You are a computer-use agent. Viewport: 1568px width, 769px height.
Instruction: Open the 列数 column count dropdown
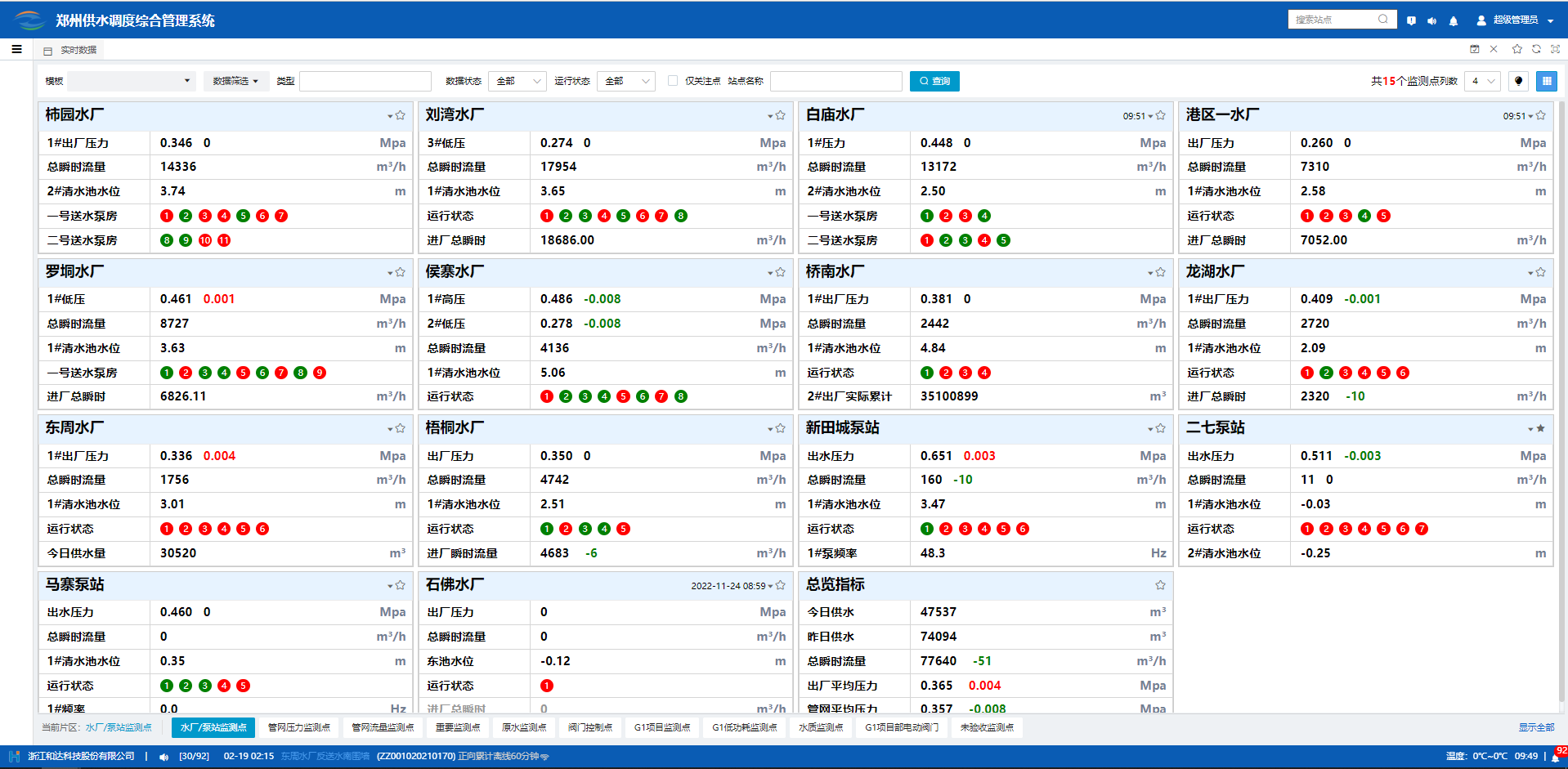(x=1481, y=81)
